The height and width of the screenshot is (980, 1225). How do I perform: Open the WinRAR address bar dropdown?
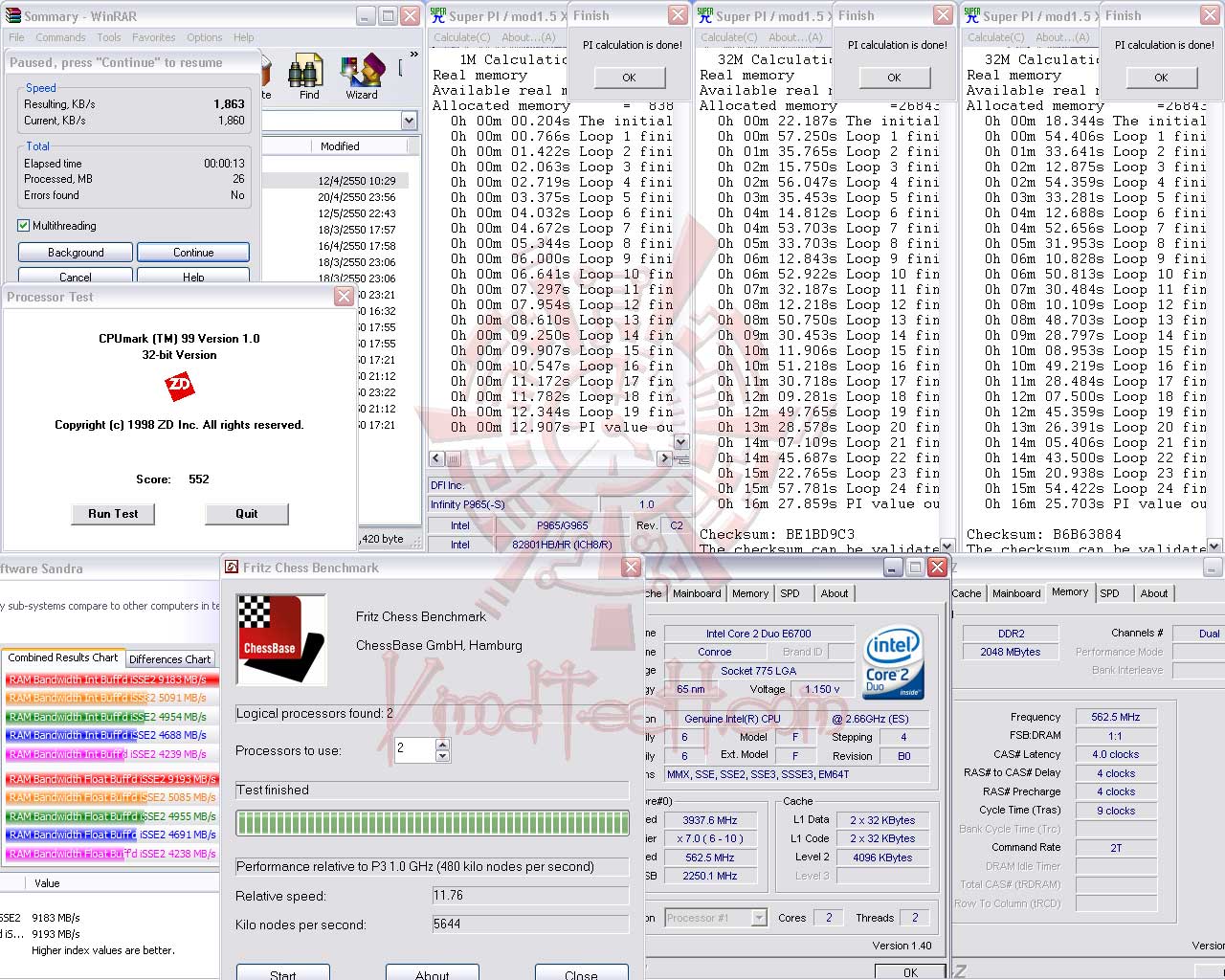[410, 121]
